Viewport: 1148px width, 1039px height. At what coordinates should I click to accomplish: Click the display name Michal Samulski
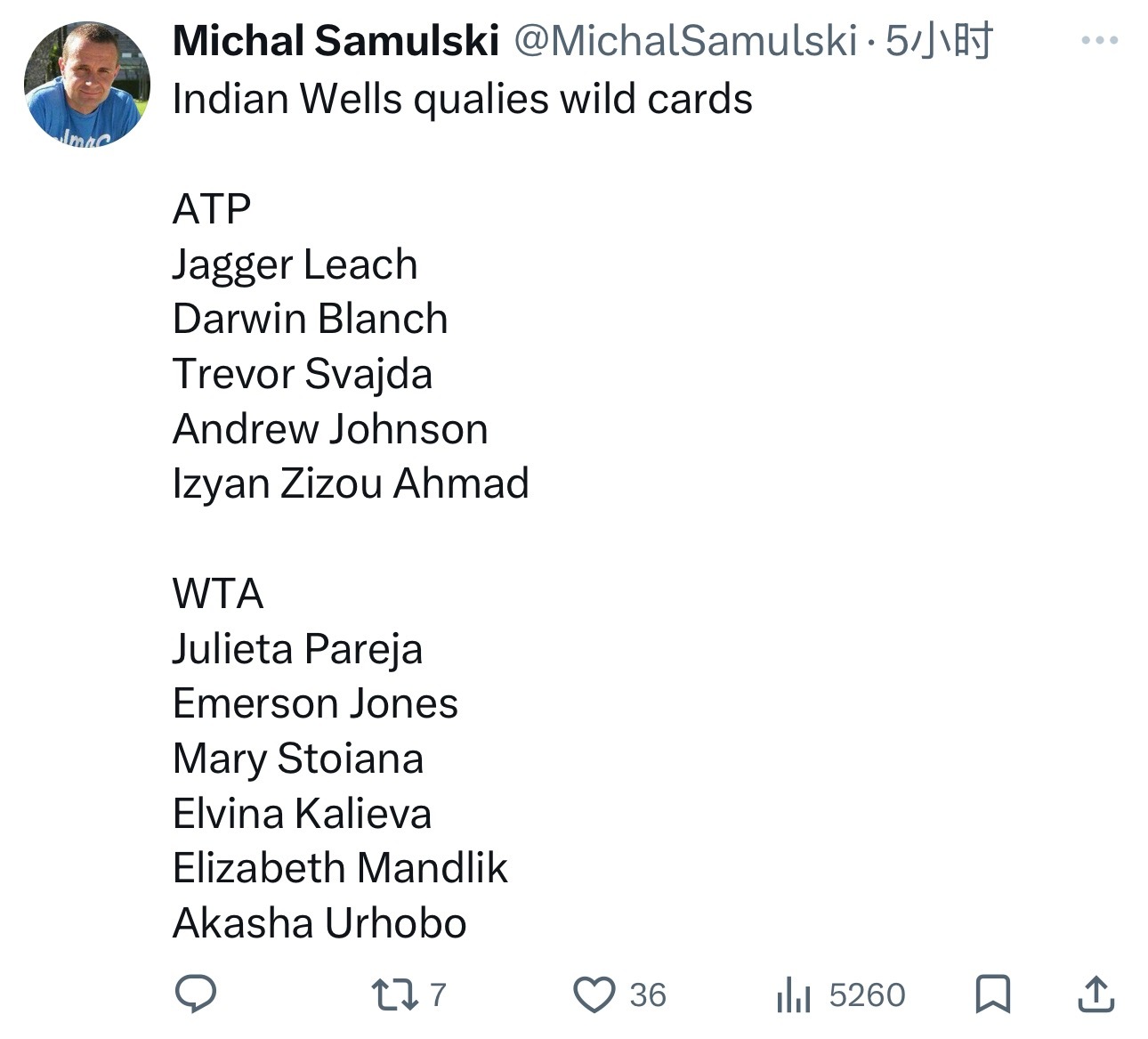(336, 41)
